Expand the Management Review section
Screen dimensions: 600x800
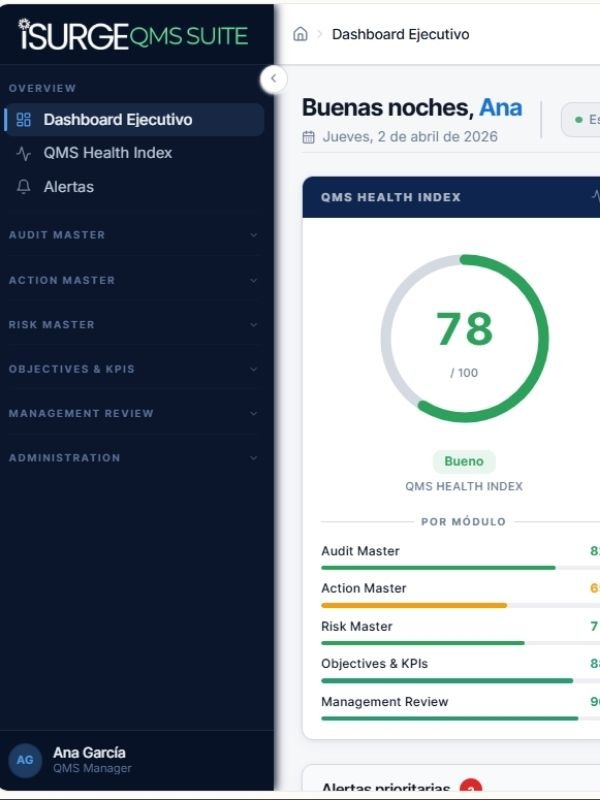tap(133, 413)
